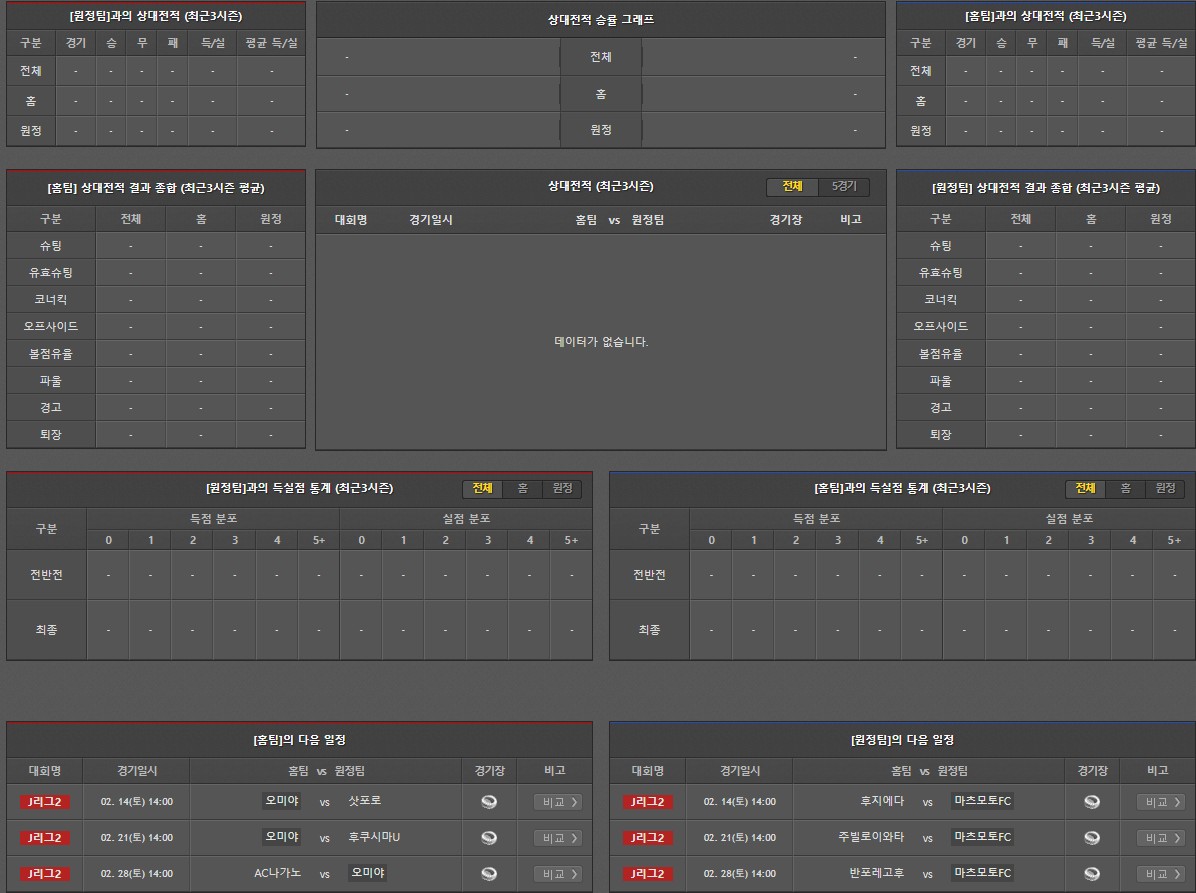Screen dimensions: 1196x893
Task: Open 비교 for 주빌로이와타 vs 마츠모토FC match
Action: tap(1161, 838)
